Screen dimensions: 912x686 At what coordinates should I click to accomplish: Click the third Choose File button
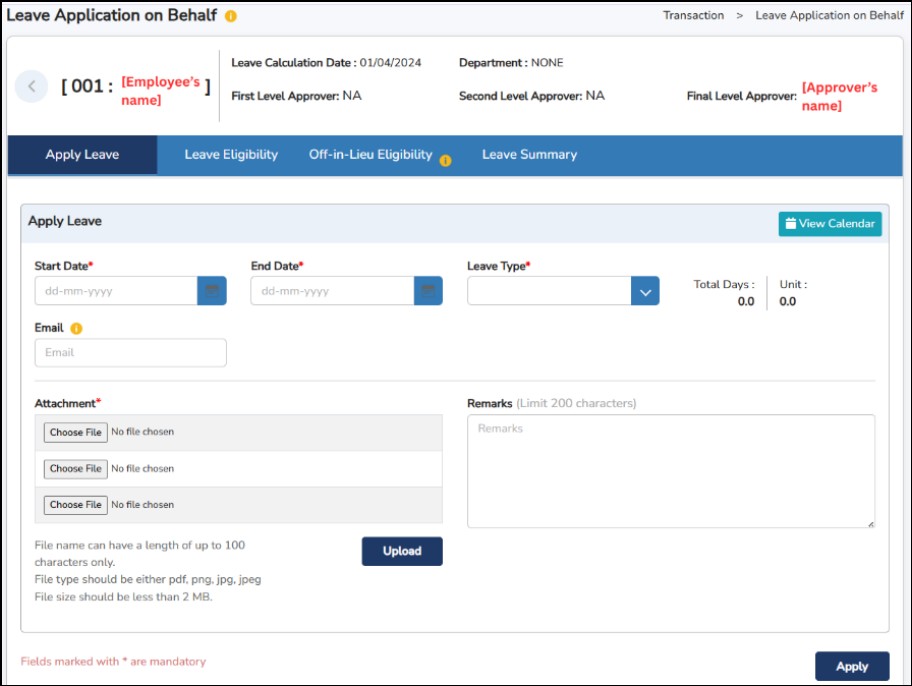(76, 505)
